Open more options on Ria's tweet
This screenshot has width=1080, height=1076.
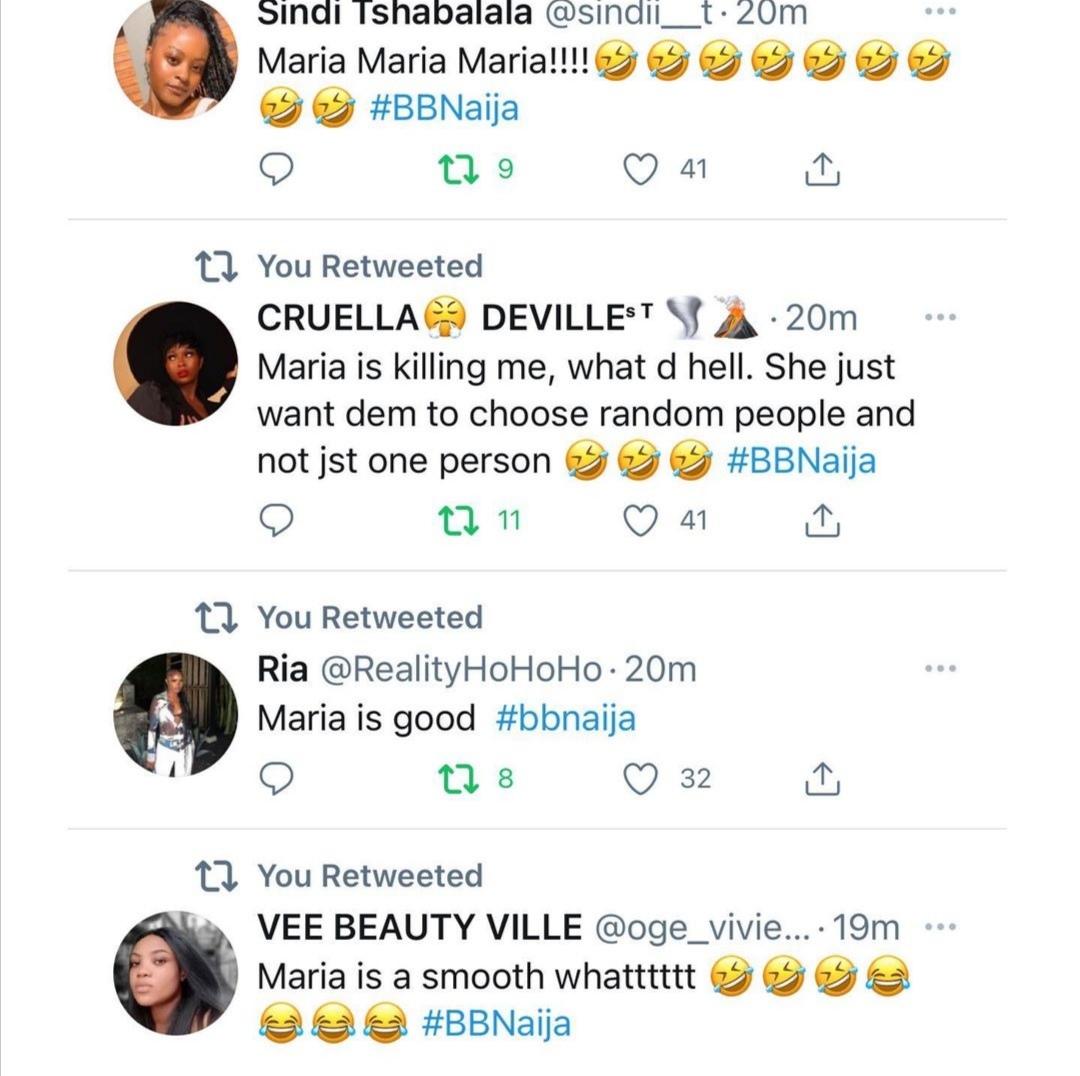[940, 668]
